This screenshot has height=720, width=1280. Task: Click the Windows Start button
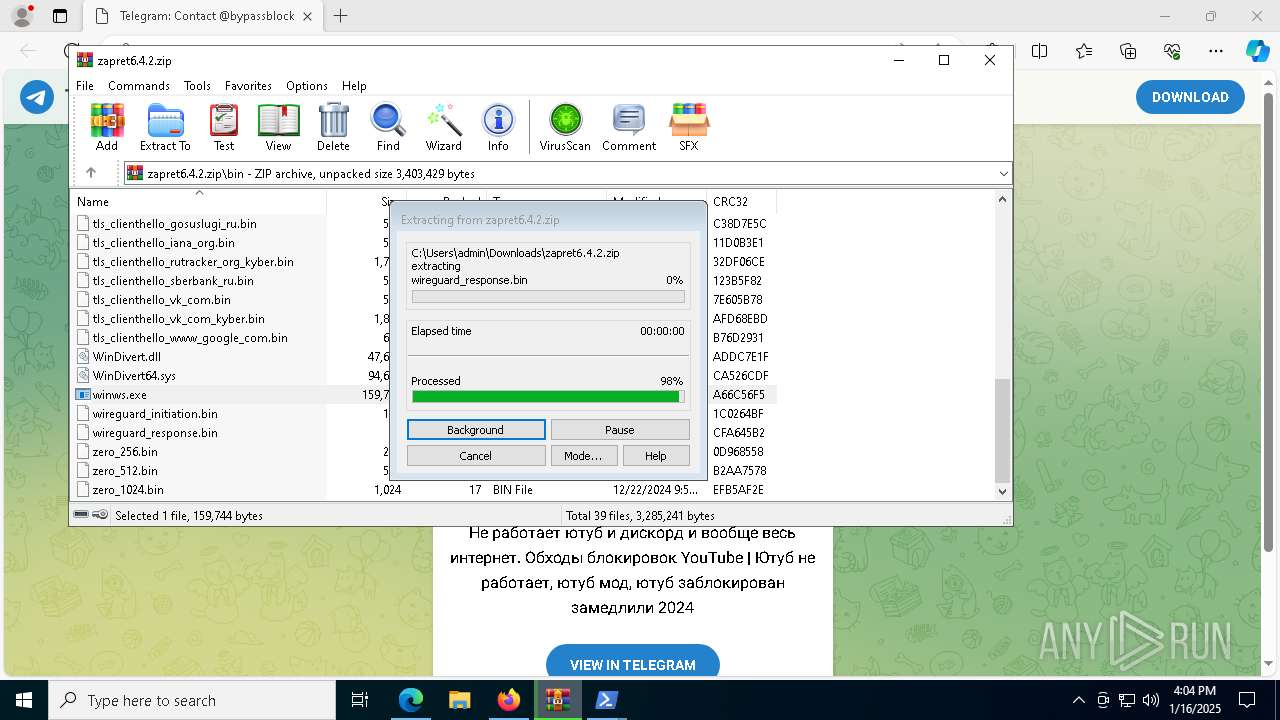(24, 700)
